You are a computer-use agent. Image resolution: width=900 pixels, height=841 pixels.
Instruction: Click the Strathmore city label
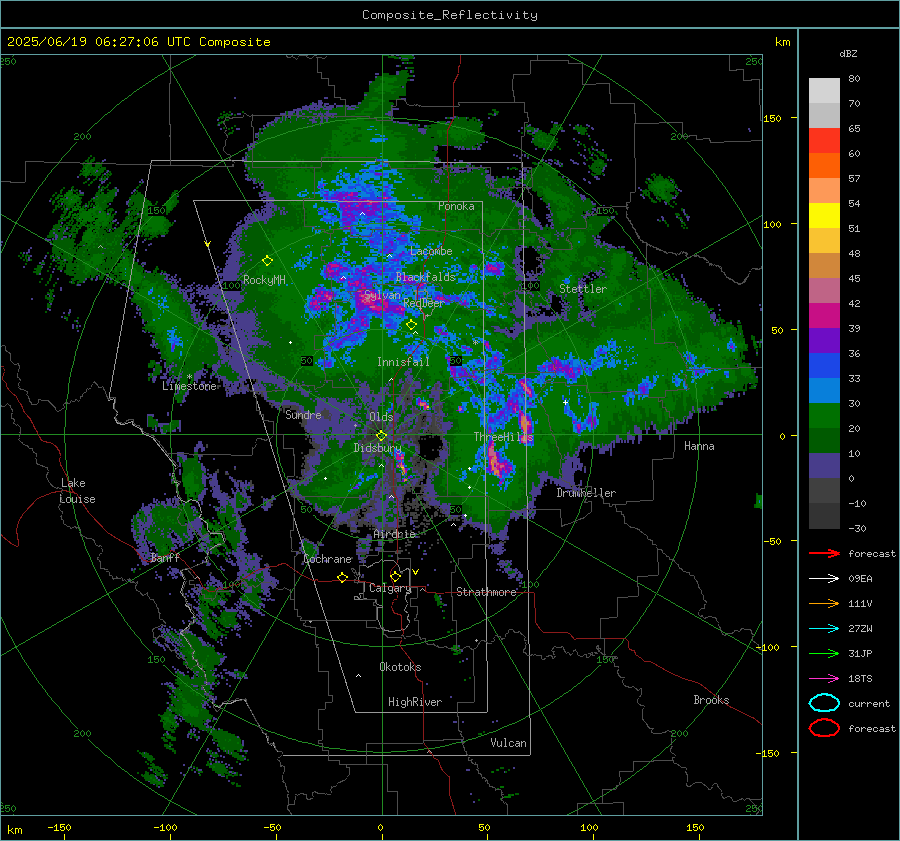pyautogui.click(x=486, y=592)
